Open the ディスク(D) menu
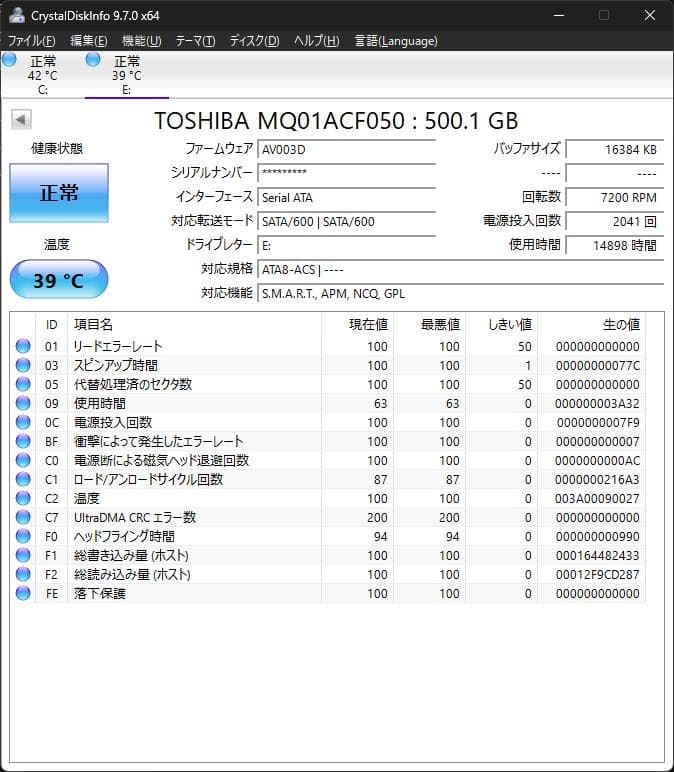 [x=255, y=41]
